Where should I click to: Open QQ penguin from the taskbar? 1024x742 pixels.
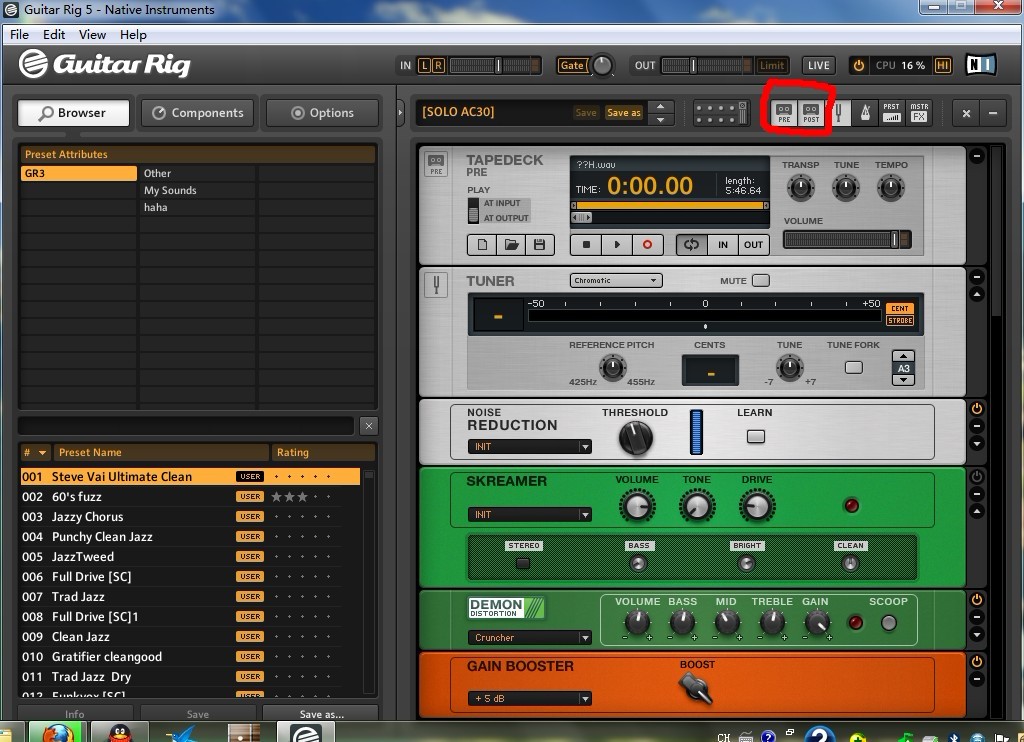[120, 732]
